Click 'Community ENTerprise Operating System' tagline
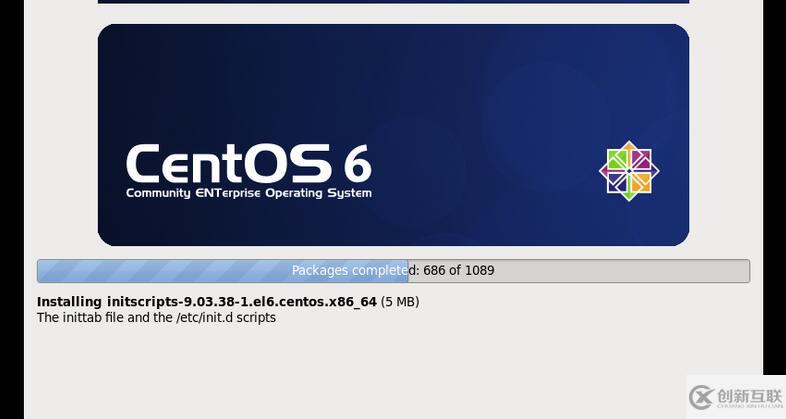The height and width of the screenshot is (419, 786). click(x=249, y=193)
